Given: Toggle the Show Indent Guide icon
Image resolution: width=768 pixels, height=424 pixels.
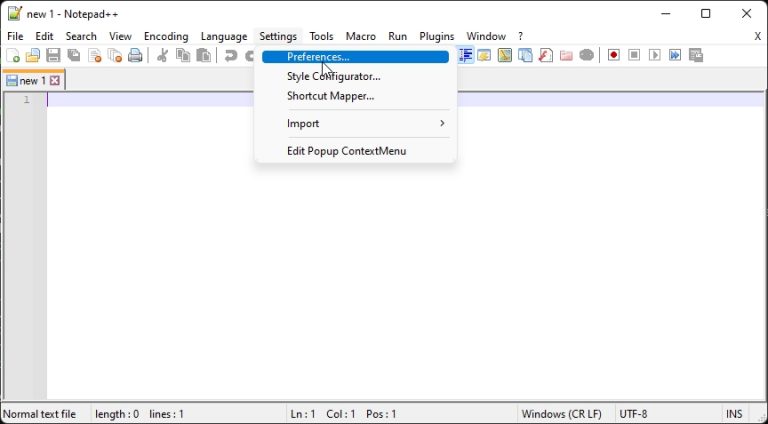Looking at the screenshot, I should pyautogui.click(x=465, y=55).
